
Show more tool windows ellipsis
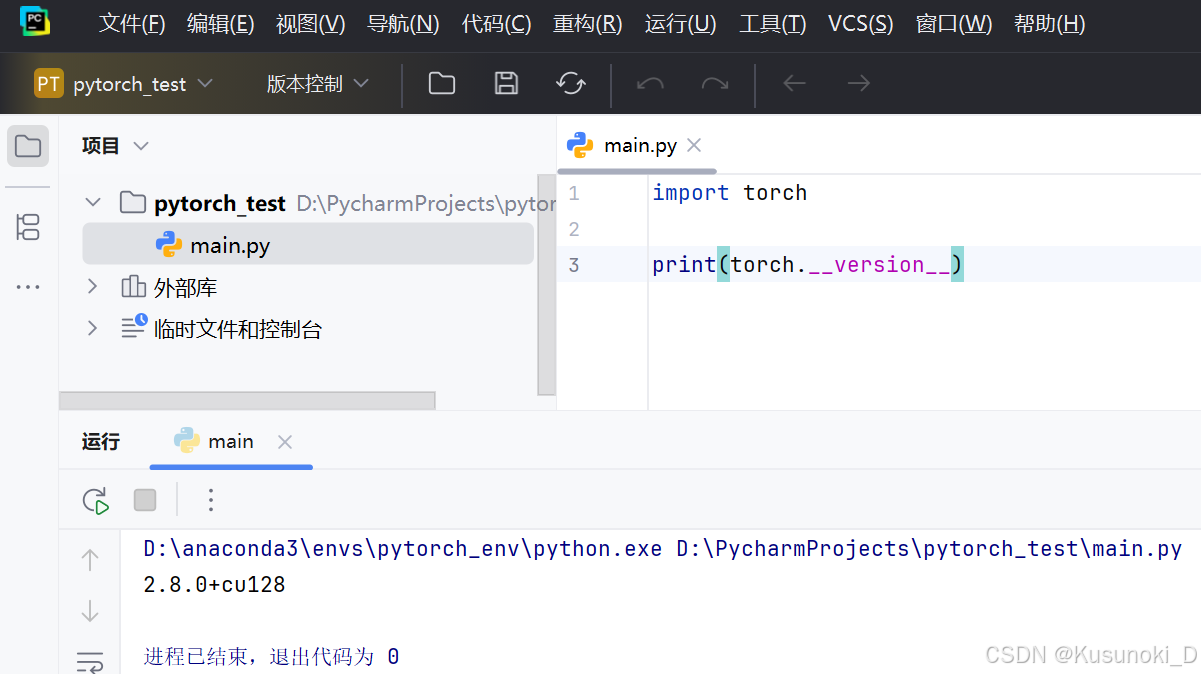[28, 287]
